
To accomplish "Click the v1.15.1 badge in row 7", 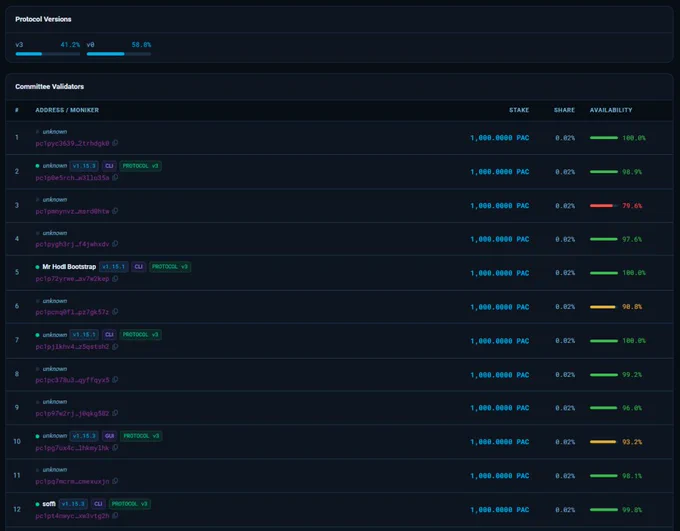I will [x=84, y=335].
